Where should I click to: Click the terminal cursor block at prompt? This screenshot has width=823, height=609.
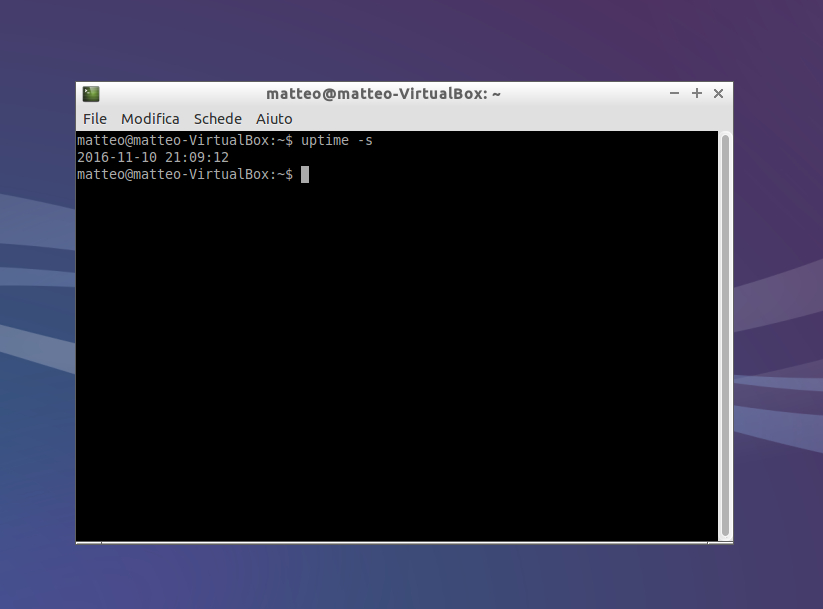point(305,175)
